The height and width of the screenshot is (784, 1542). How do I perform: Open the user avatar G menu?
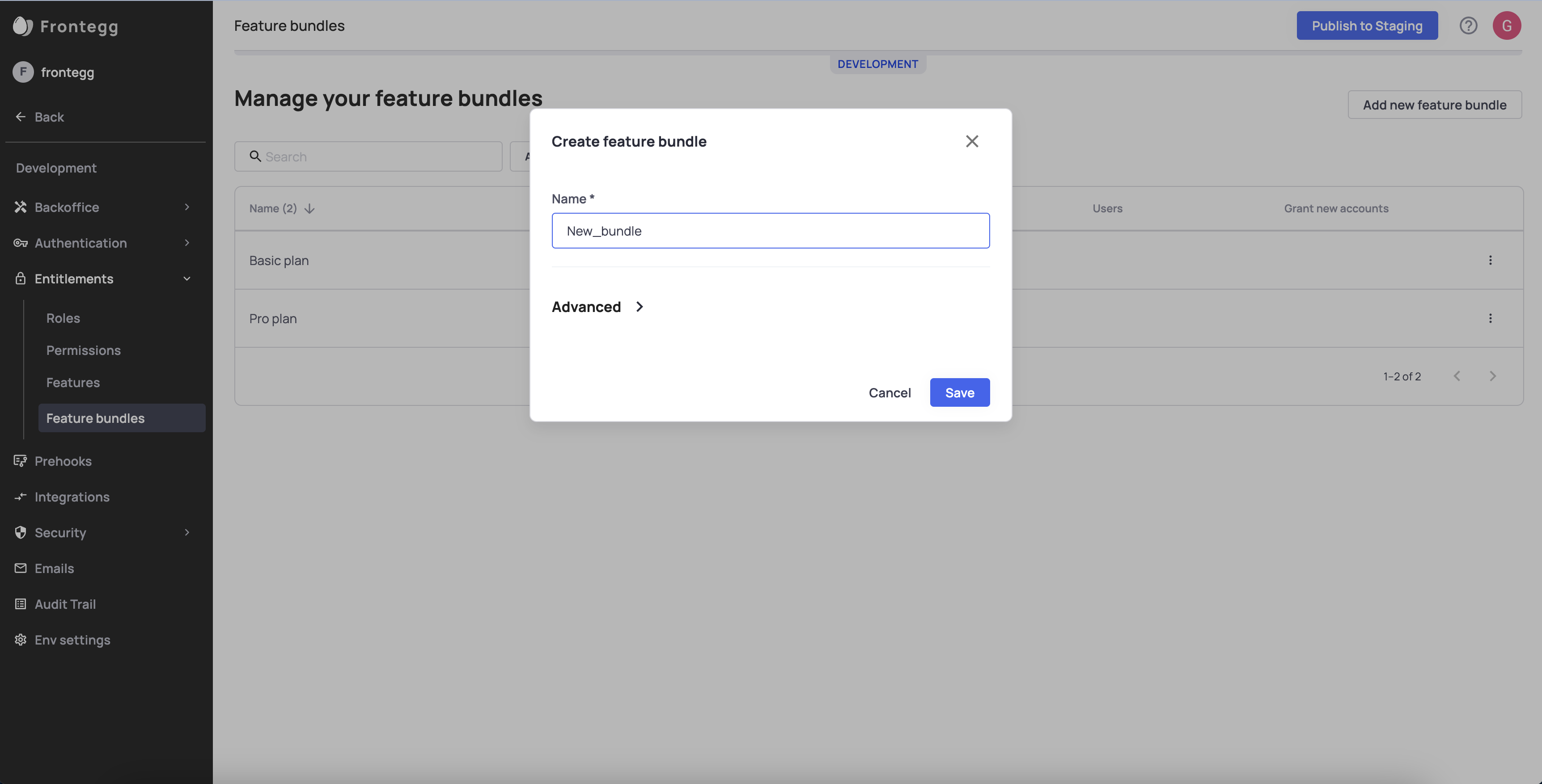coord(1506,26)
